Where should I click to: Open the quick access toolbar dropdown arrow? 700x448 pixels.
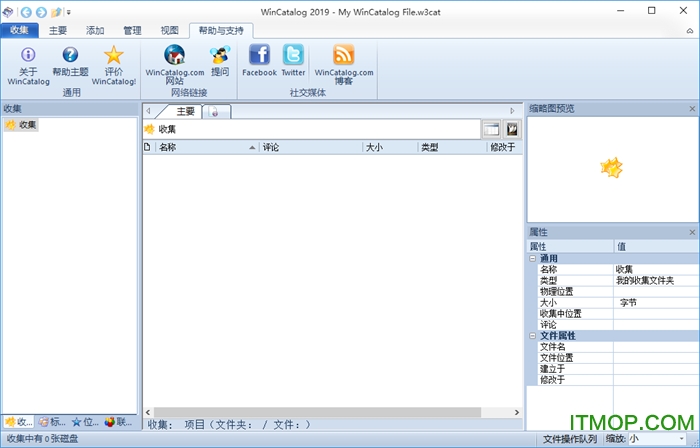pyautogui.click(x=69, y=12)
